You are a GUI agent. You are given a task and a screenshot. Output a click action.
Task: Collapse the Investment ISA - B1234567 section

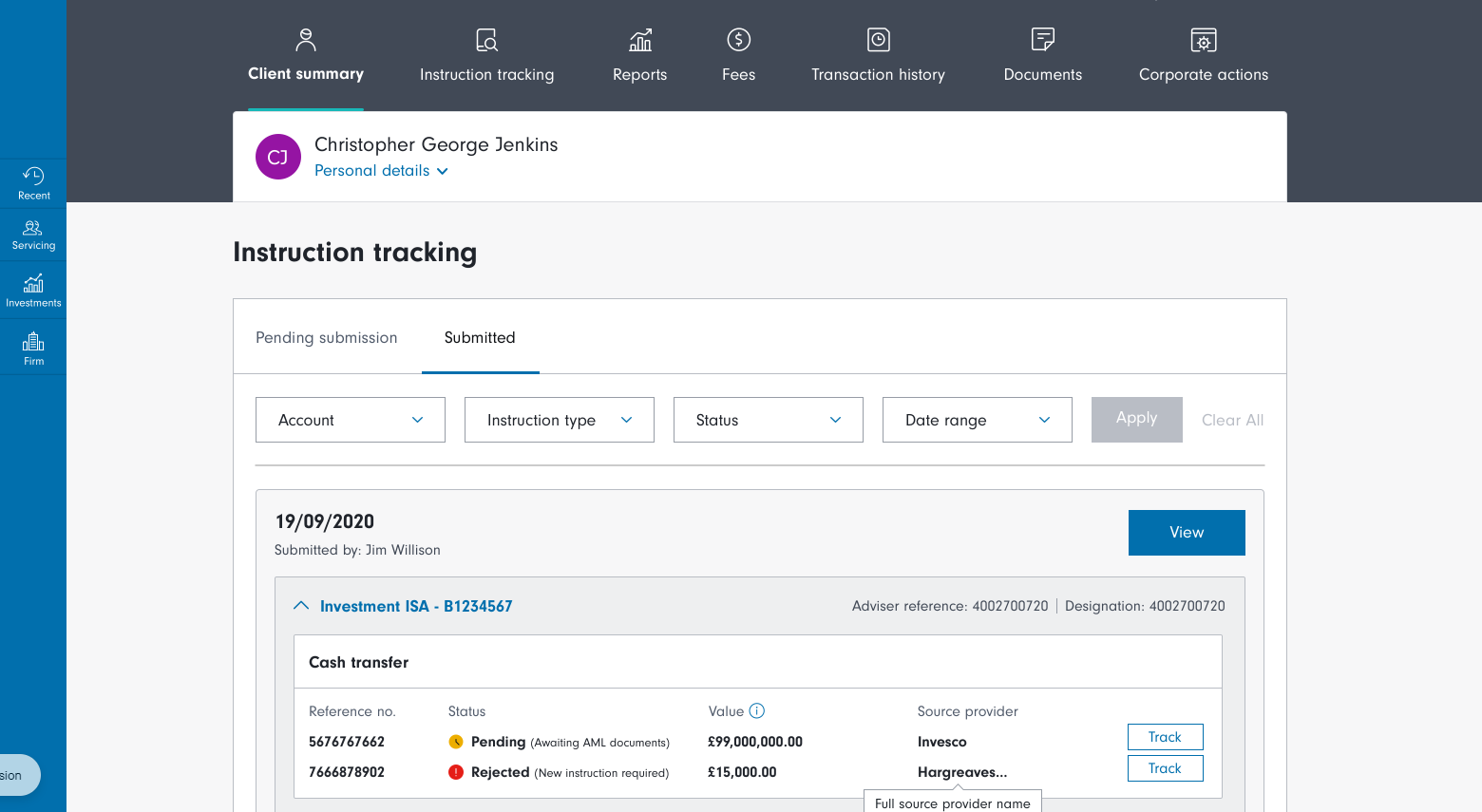click(301, 606)
